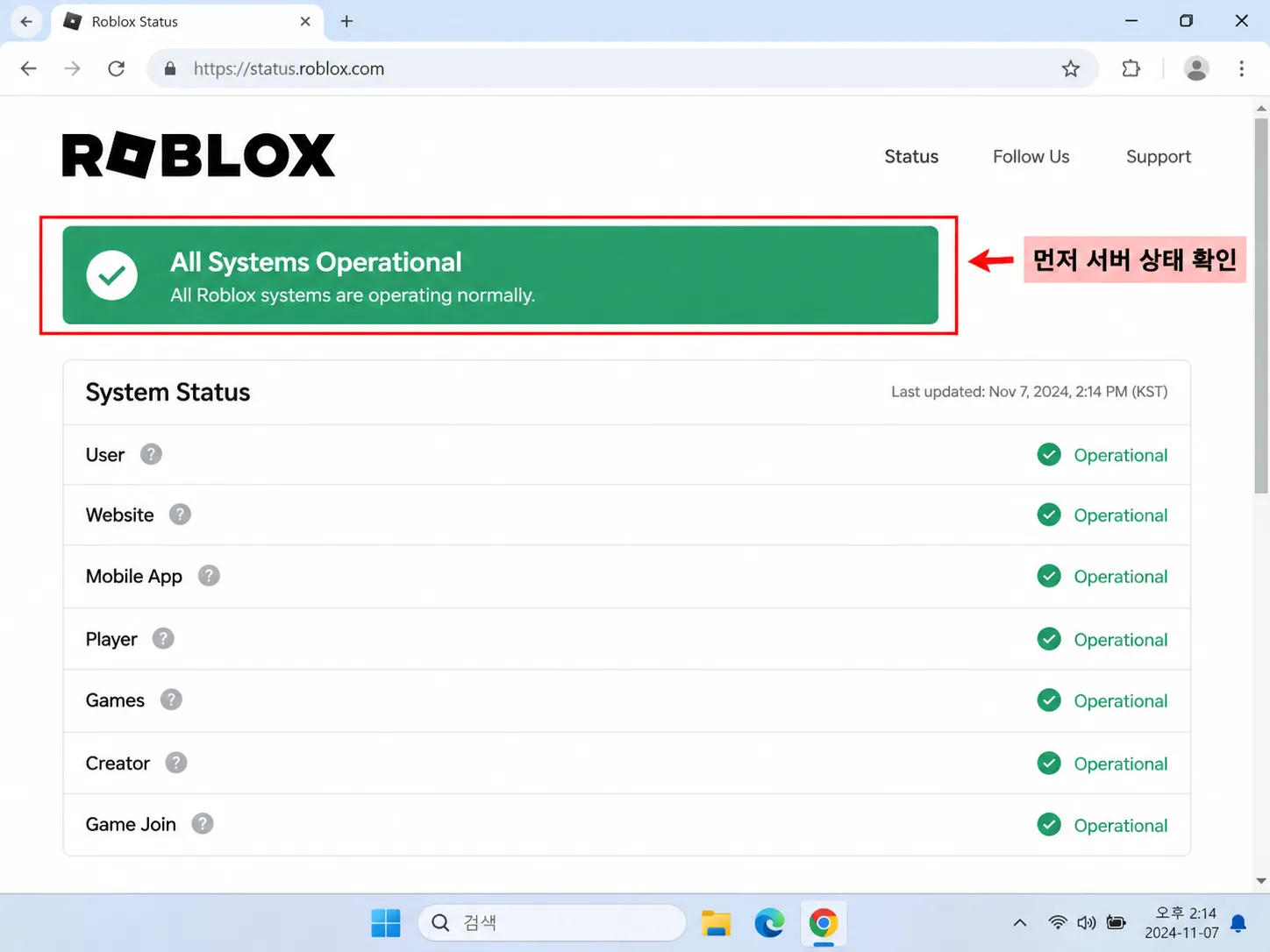This screenshot has width=1270, height=952.
Task: Click "Operational" status text in Games row
Action: point(1121,701)
